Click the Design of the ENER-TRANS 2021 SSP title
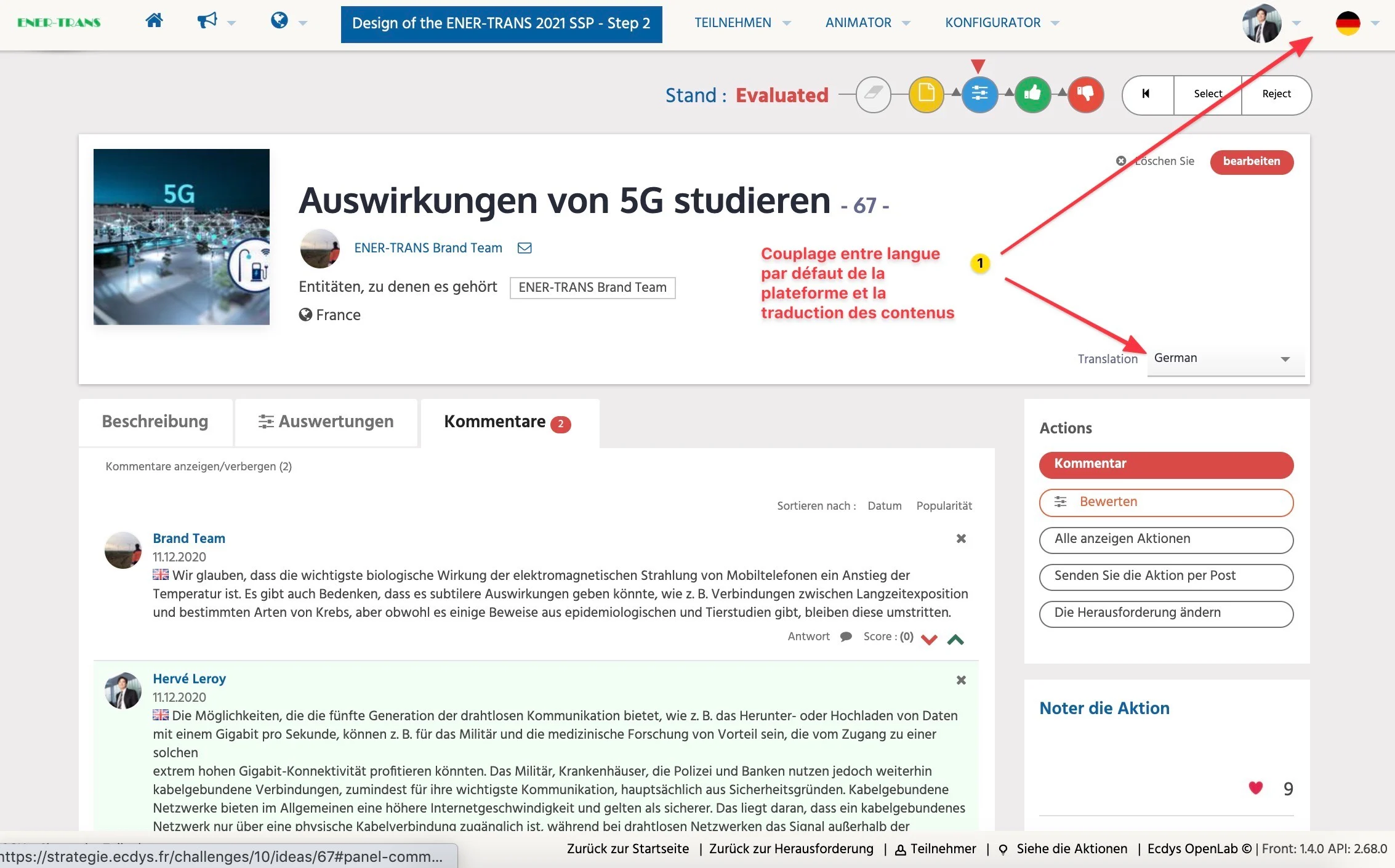Screen dimensions: 1395x868 (501, 24)
